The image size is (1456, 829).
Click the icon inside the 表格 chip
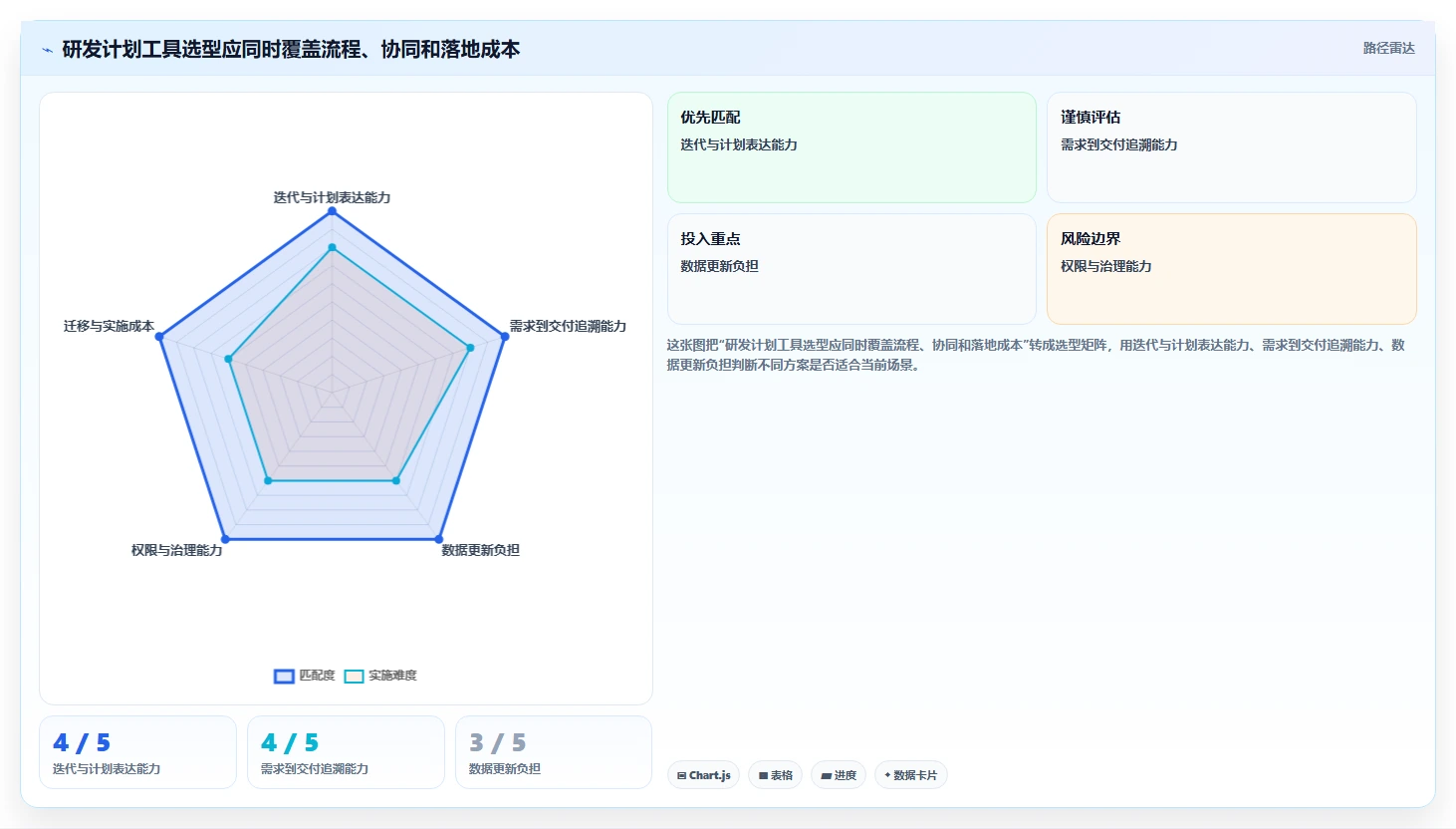point(764,775)
